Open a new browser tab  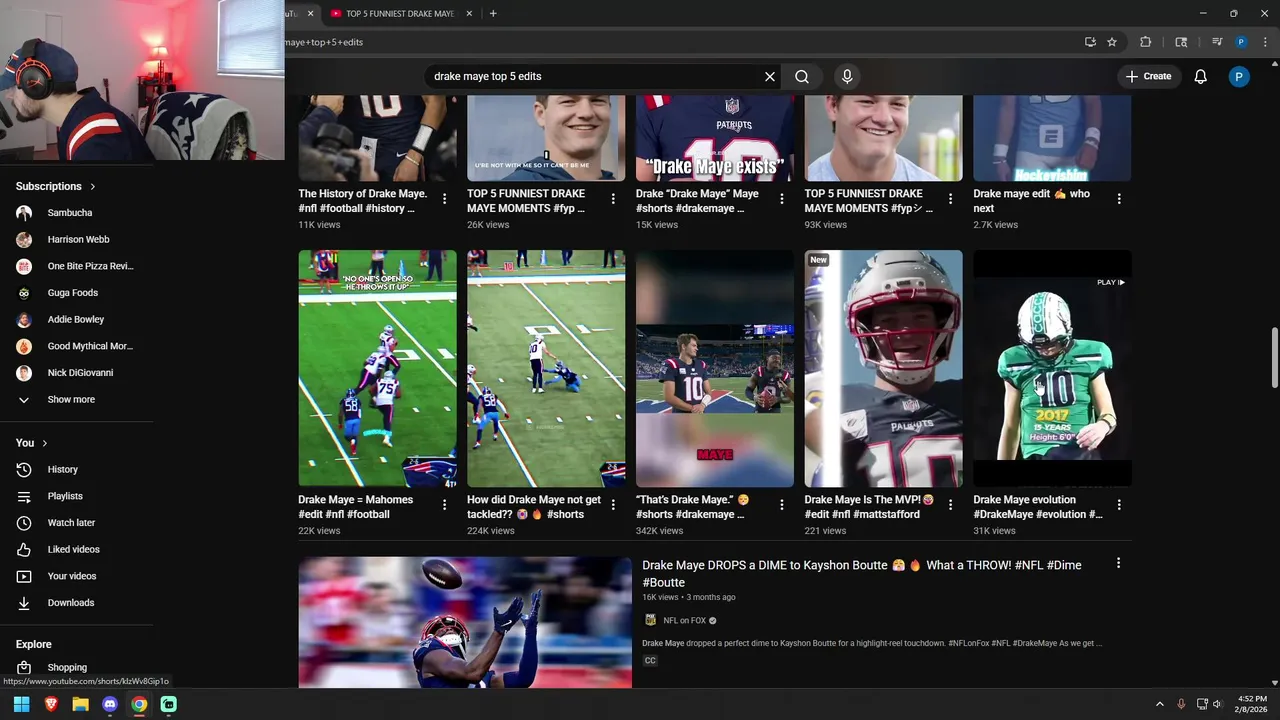pos(493,13)
